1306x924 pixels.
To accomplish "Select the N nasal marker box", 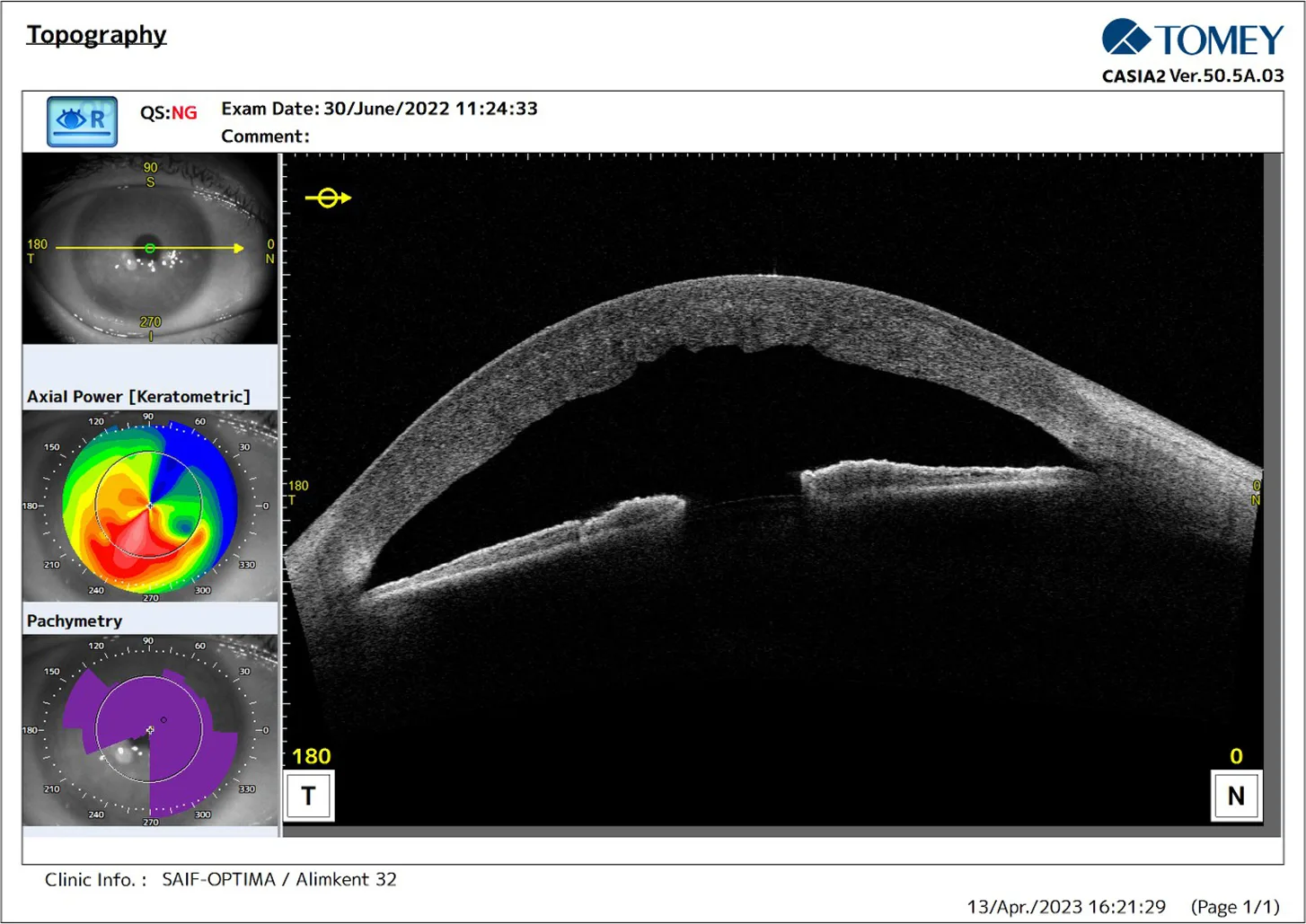I will (1236, 796).
